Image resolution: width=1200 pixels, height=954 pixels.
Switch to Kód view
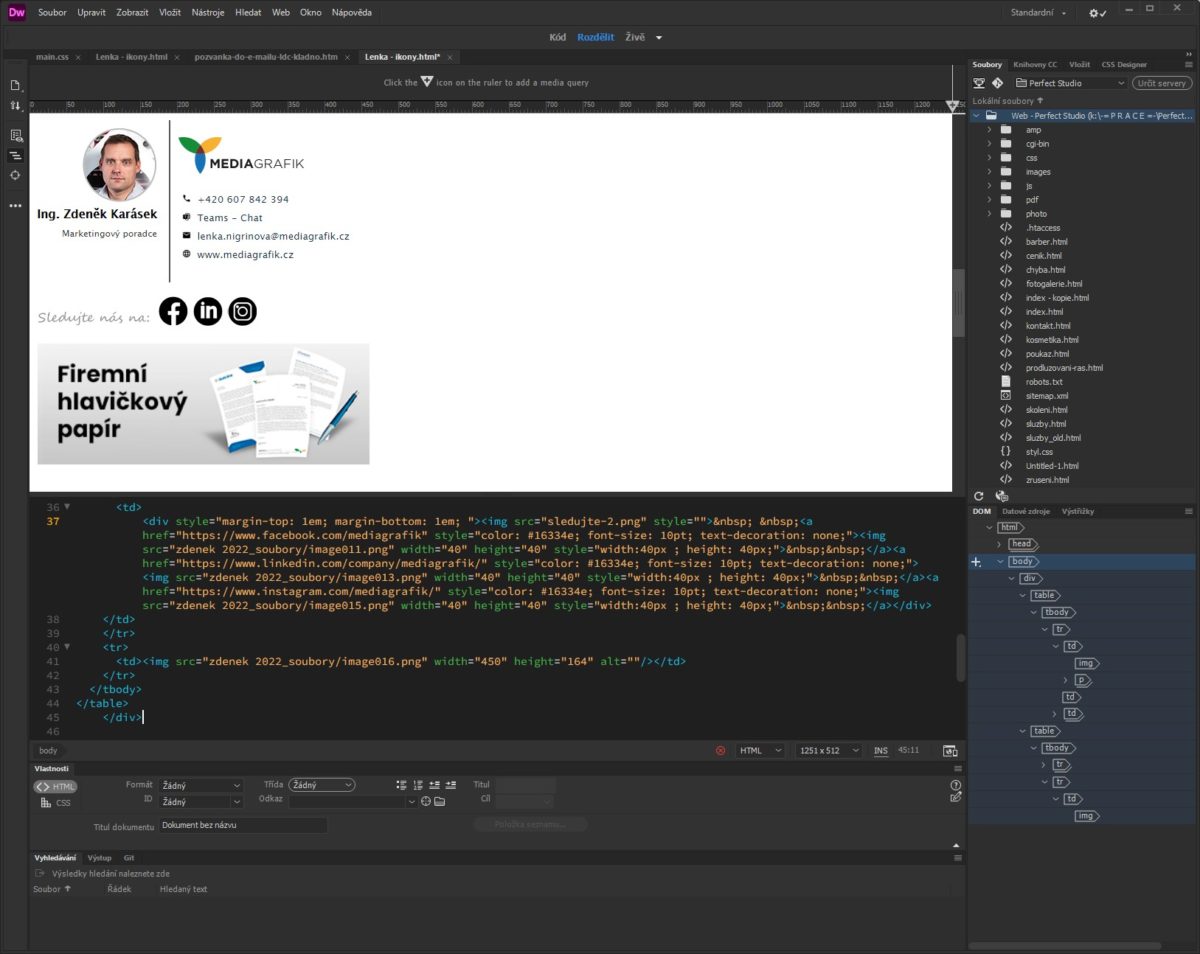click(557, 37)
